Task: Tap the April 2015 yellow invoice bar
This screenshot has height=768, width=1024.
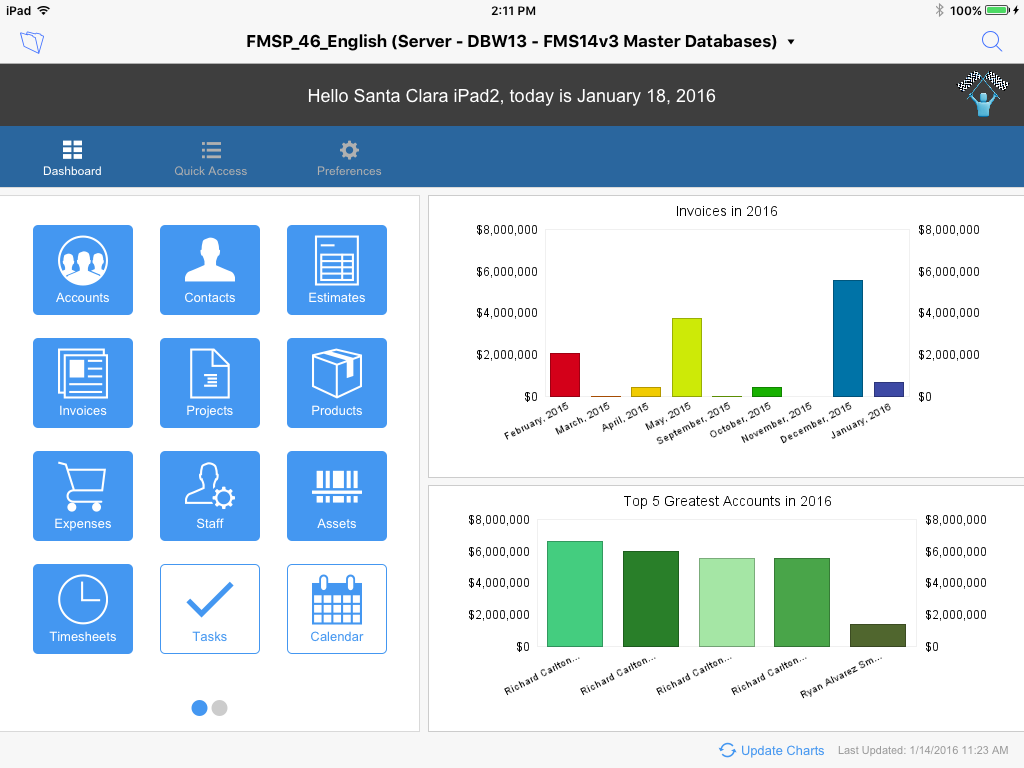Action: 646,392
